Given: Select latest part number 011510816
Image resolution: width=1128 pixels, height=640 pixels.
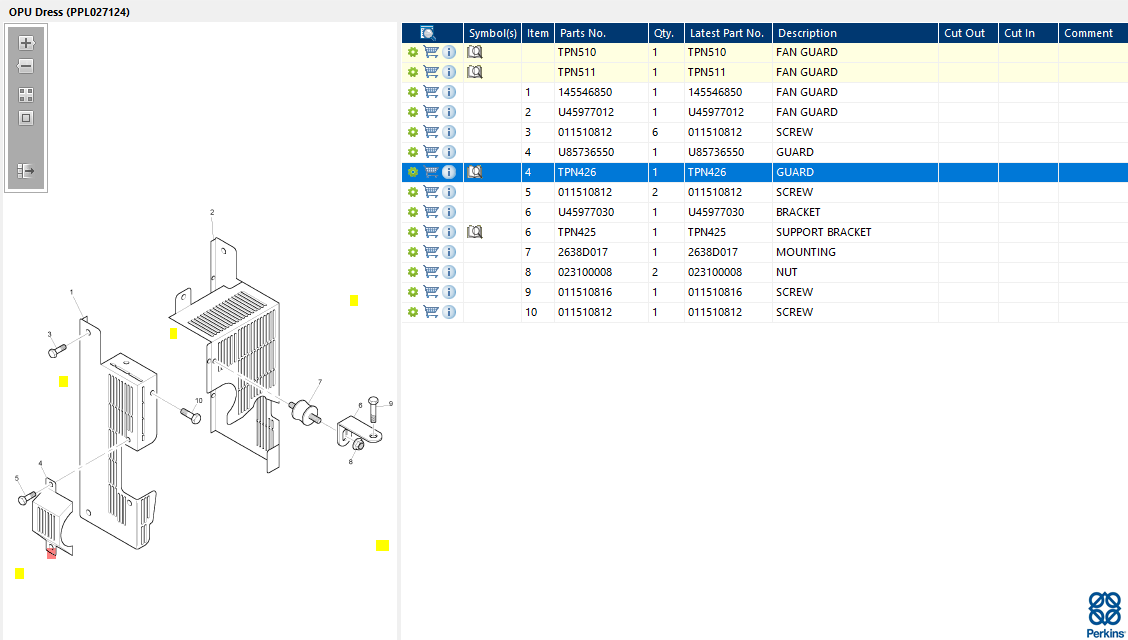Looking at the screenshot, I should click(715, 292).
